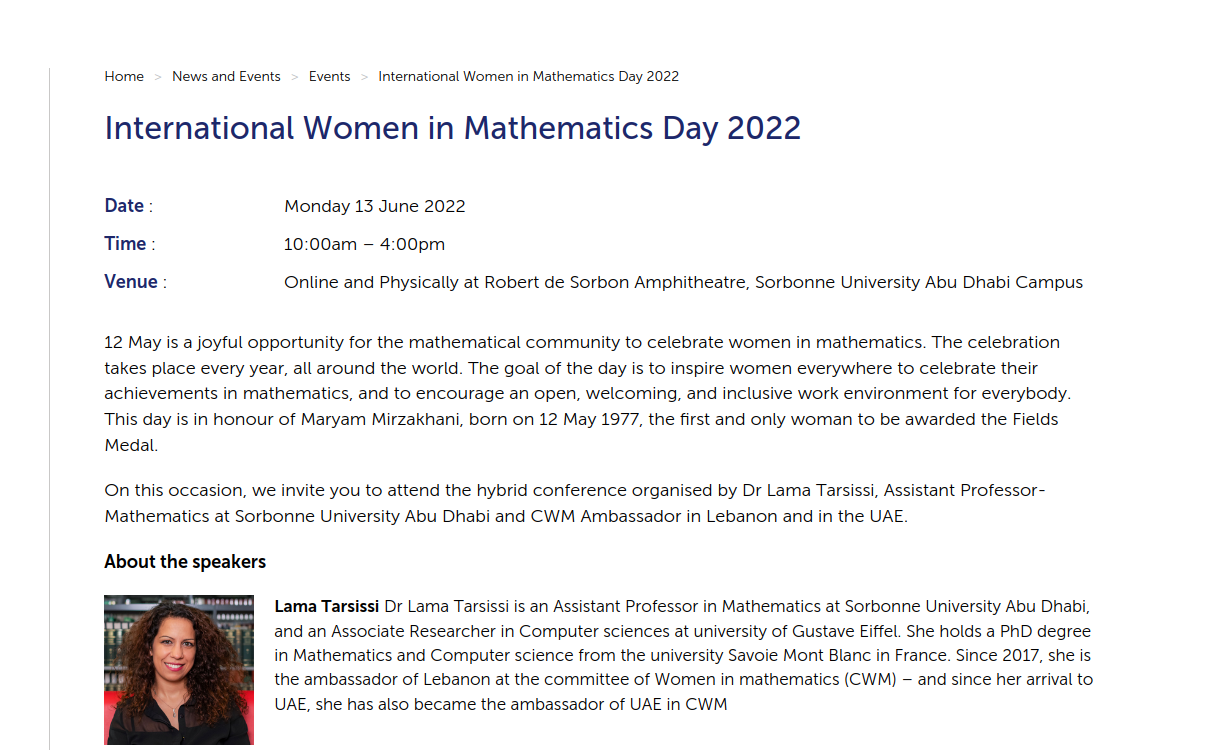Click breadcrumb arrow after Events
The image size is (1211, 750).
pos(365,77)
